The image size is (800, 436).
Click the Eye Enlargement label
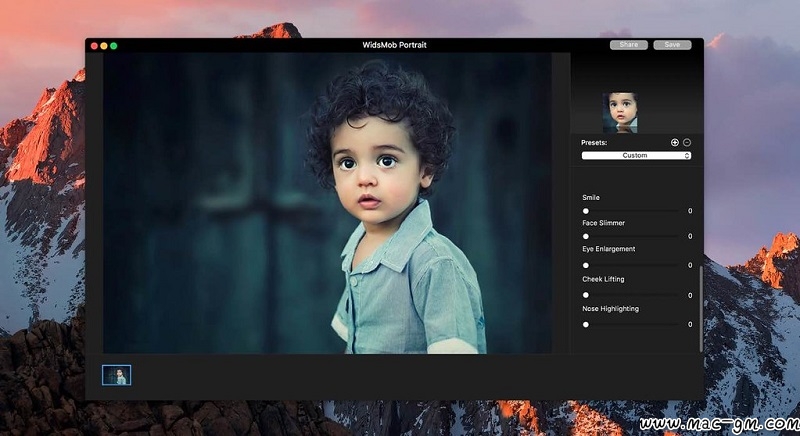click(609, 249)
